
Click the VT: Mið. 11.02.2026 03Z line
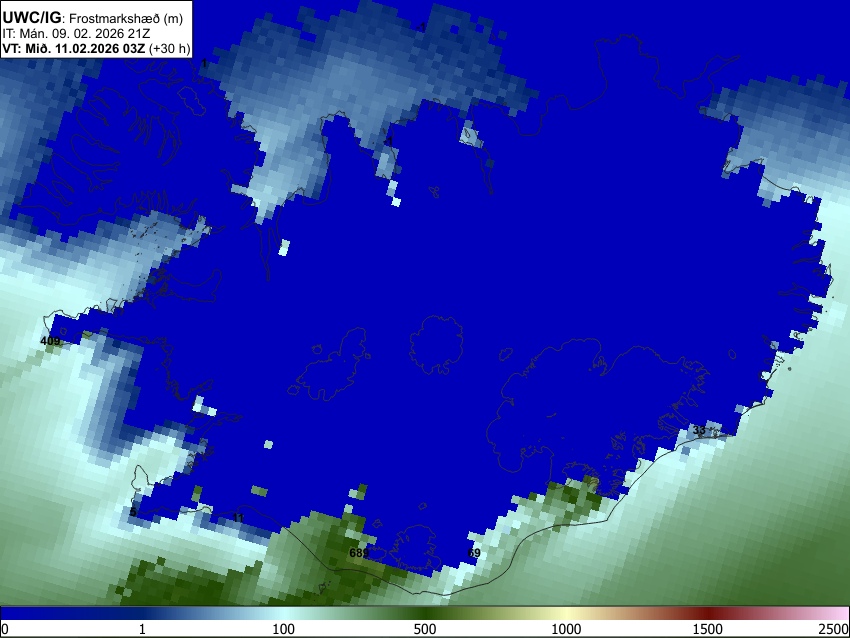(74, 48)
